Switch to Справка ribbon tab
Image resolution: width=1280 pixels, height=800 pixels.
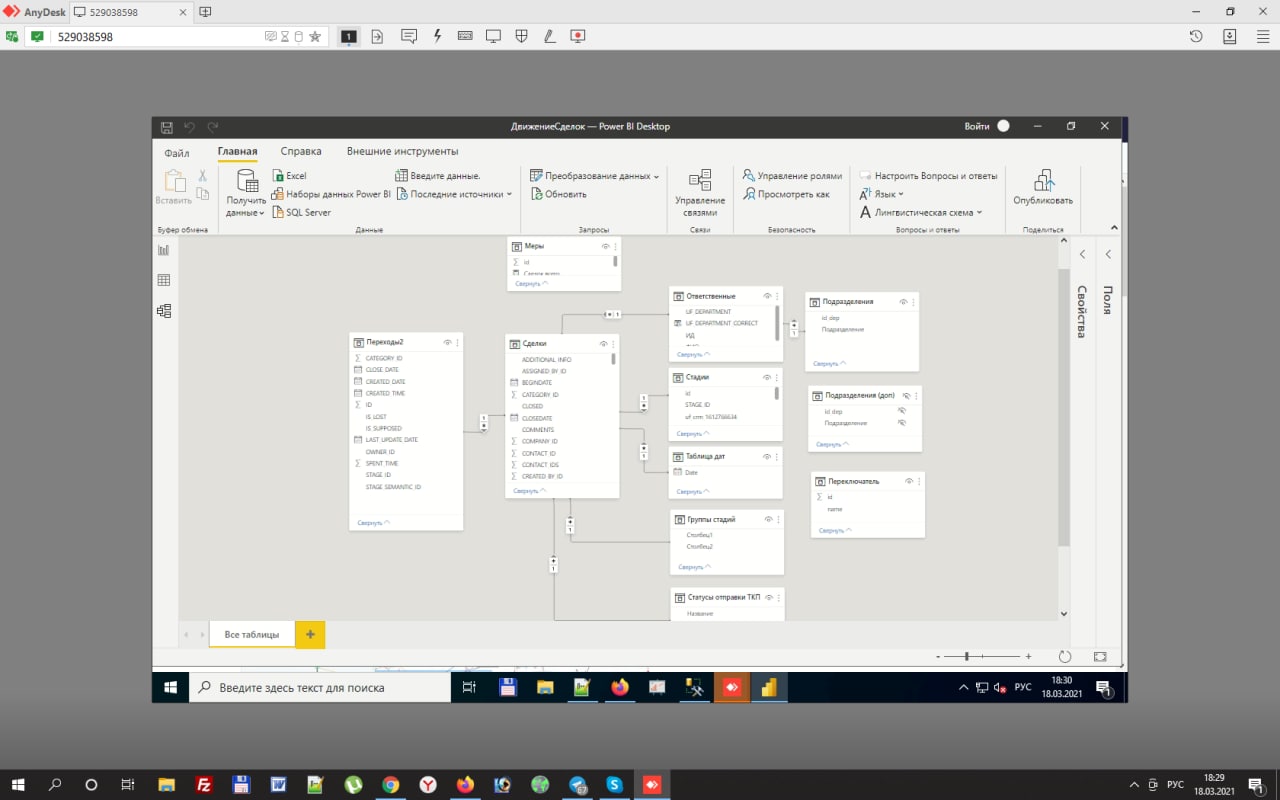301,151
